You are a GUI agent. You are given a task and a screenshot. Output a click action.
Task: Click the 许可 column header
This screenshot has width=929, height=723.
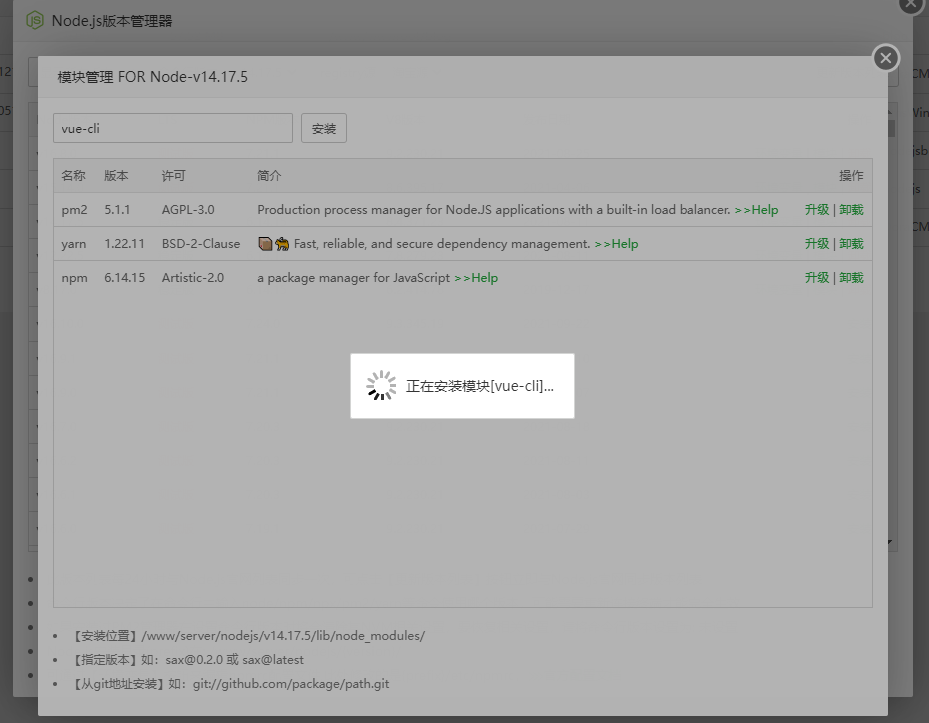tap(174, 175)
